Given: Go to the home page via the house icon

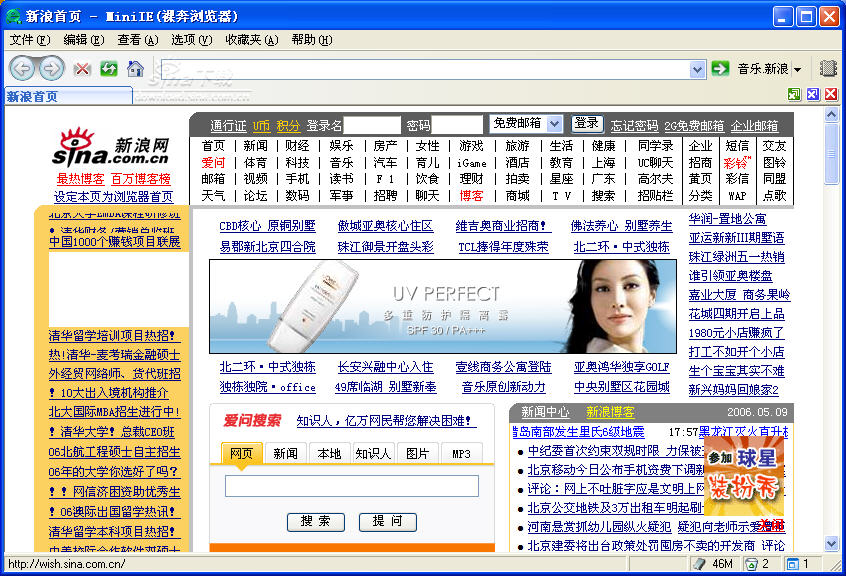Looking at the screenshot, I should tap(135, 69).
